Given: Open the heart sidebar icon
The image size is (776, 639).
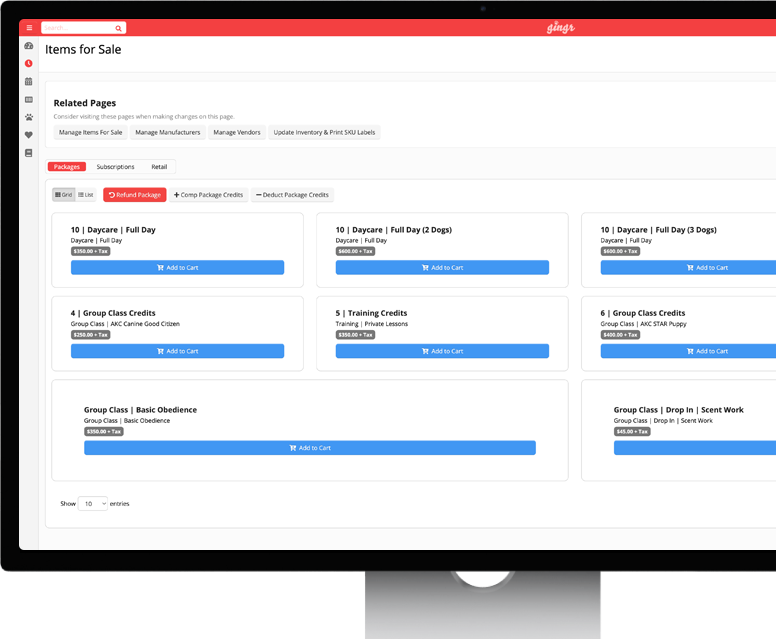Looking at the screenshot, I should coord(29,135).
